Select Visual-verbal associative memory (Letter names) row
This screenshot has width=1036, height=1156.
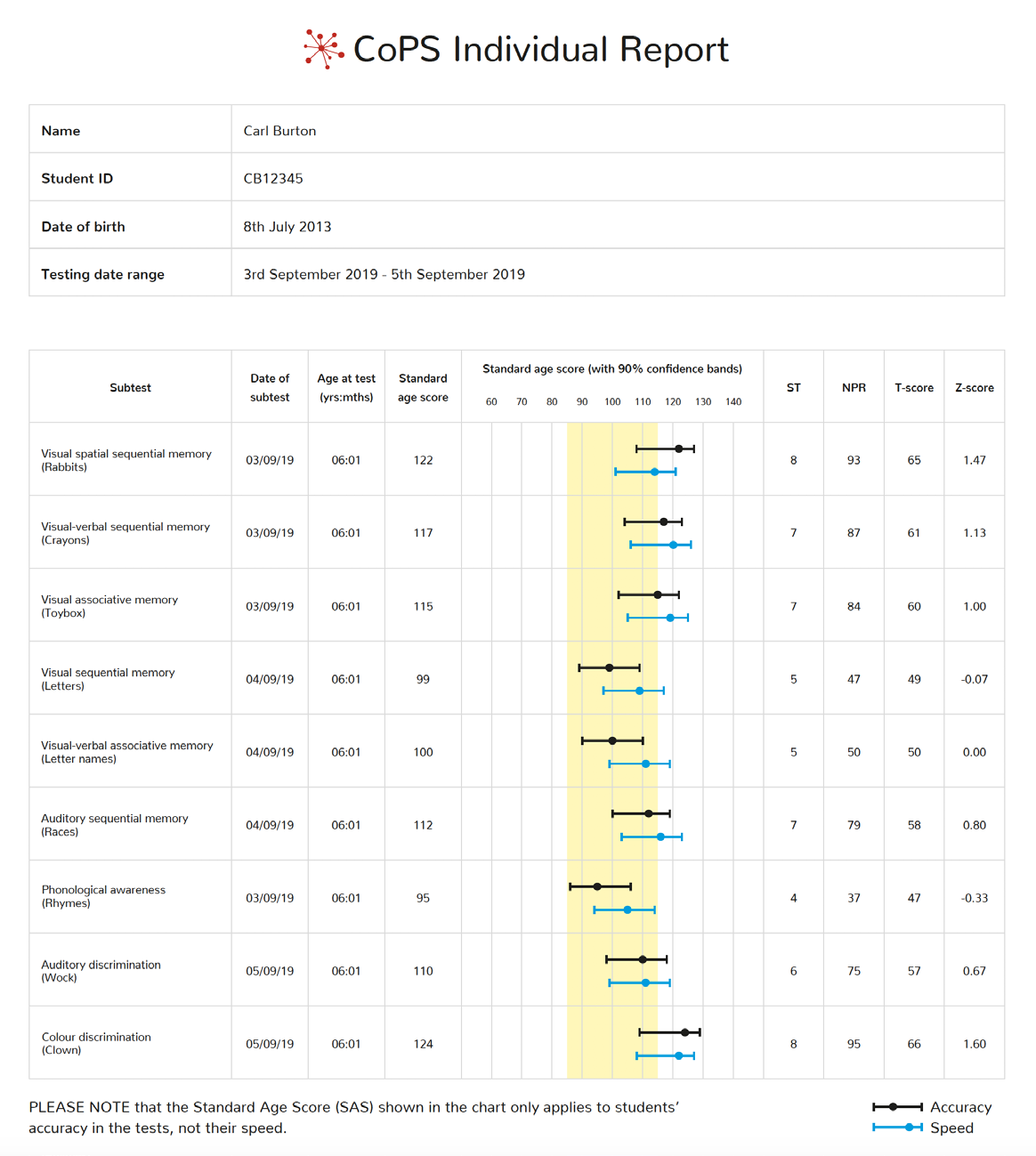coord(517,751)
